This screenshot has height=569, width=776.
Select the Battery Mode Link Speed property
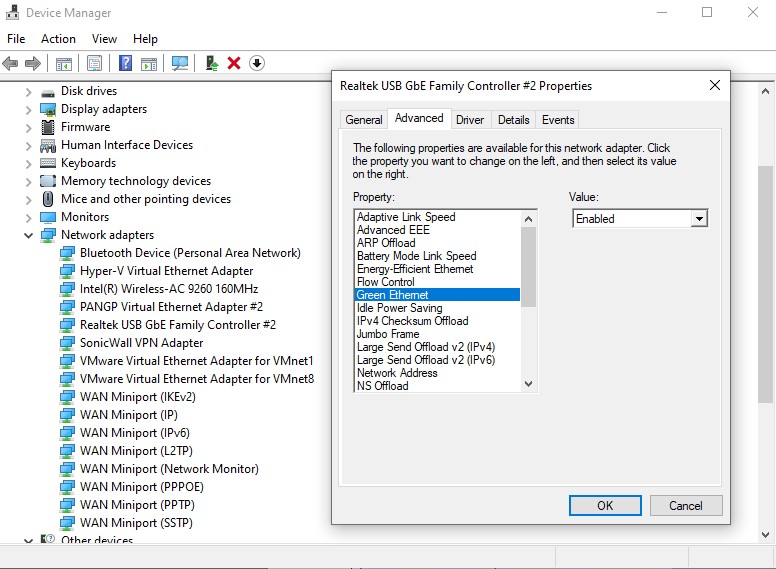point(437,256)
